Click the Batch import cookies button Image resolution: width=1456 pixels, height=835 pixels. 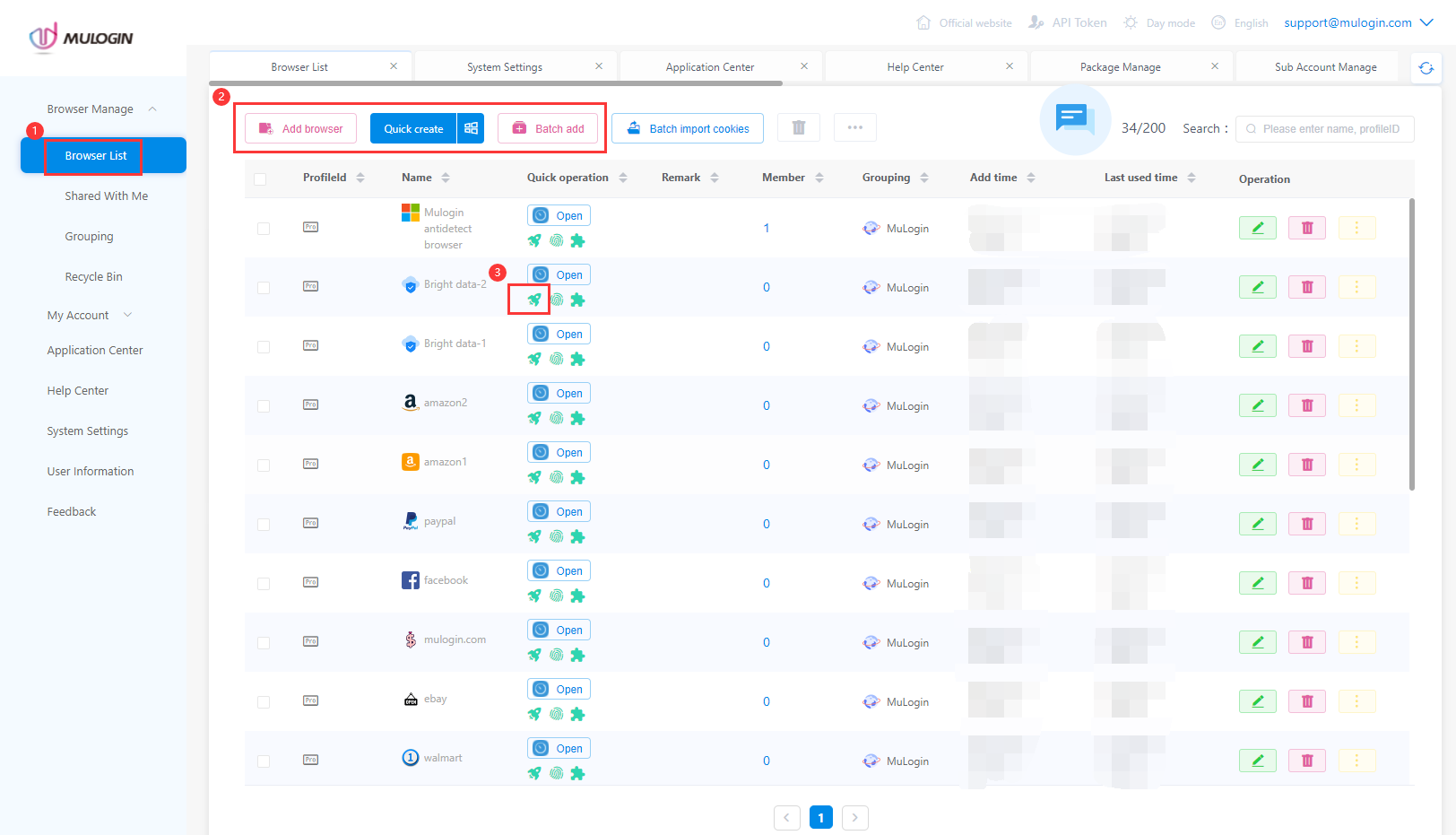pyautogui.click(x=687, y=127)
